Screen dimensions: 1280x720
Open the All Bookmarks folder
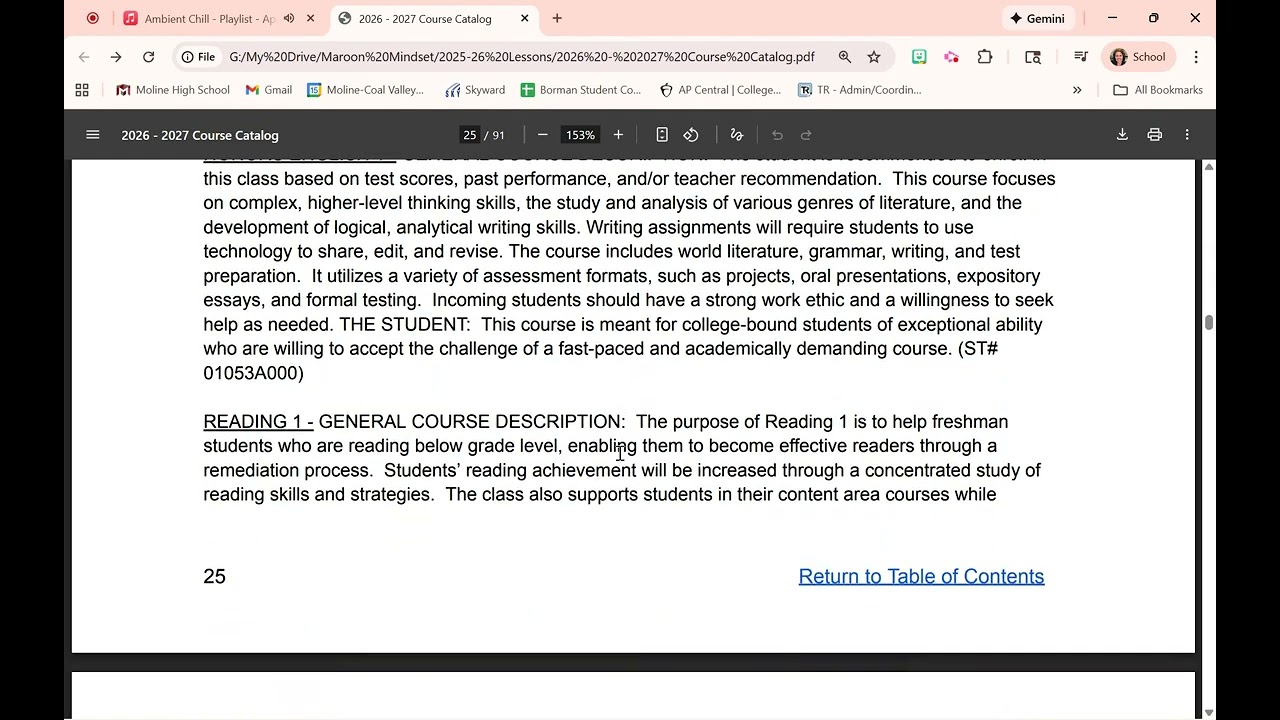click(x=1158, y=90)
